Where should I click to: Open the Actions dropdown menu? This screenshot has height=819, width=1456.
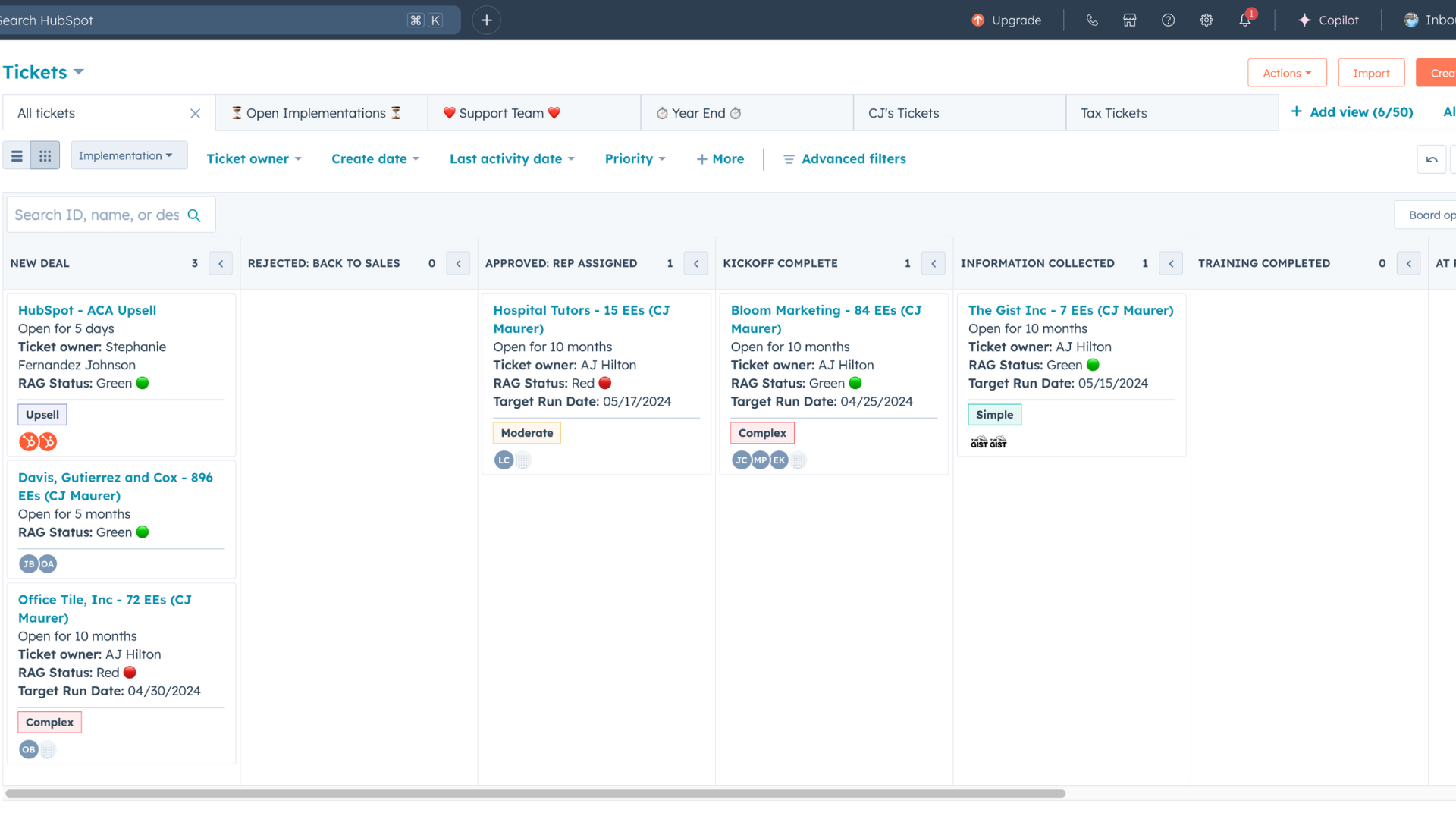point(1287,73)
